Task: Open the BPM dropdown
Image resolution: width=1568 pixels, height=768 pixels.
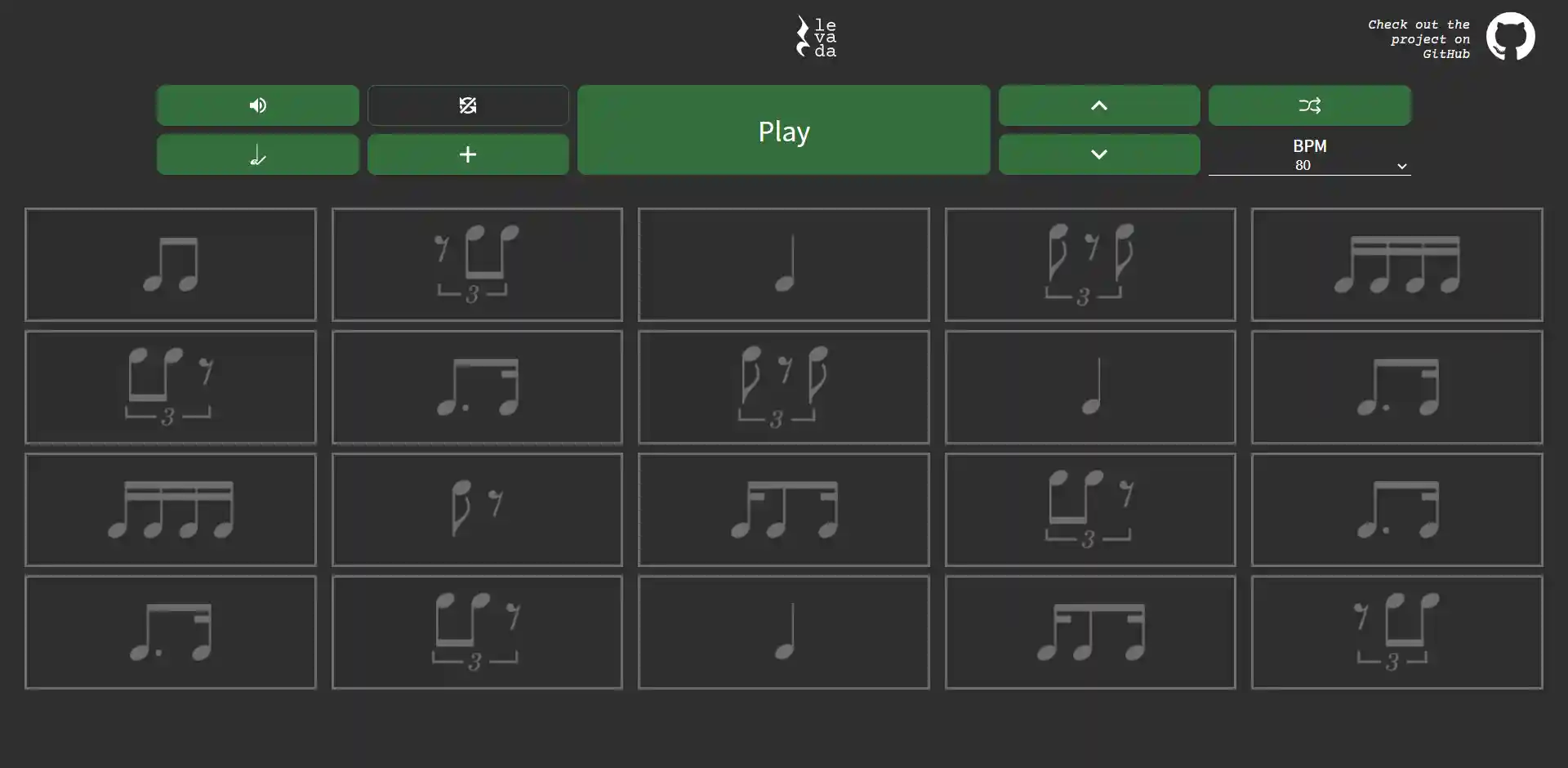Action: tap(1309, 157)
